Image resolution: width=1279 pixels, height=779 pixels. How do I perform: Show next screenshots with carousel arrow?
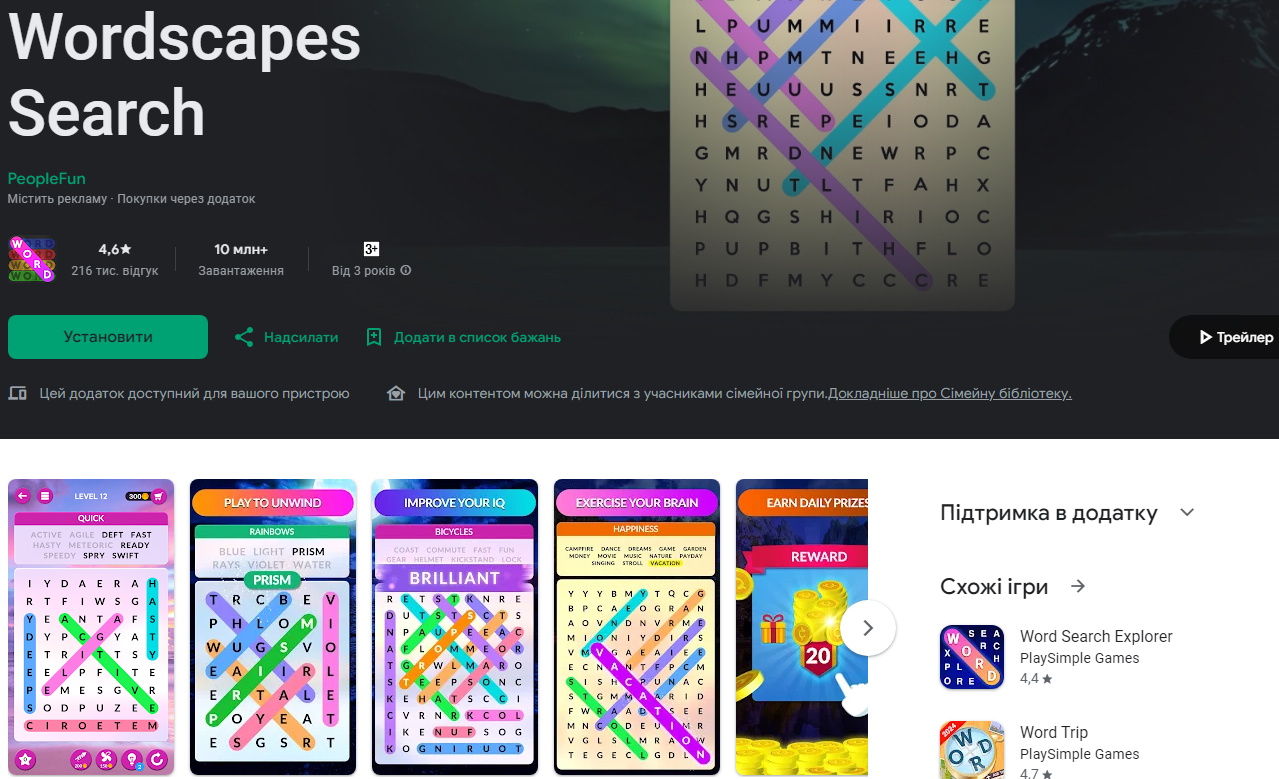(x=868, y=628)
